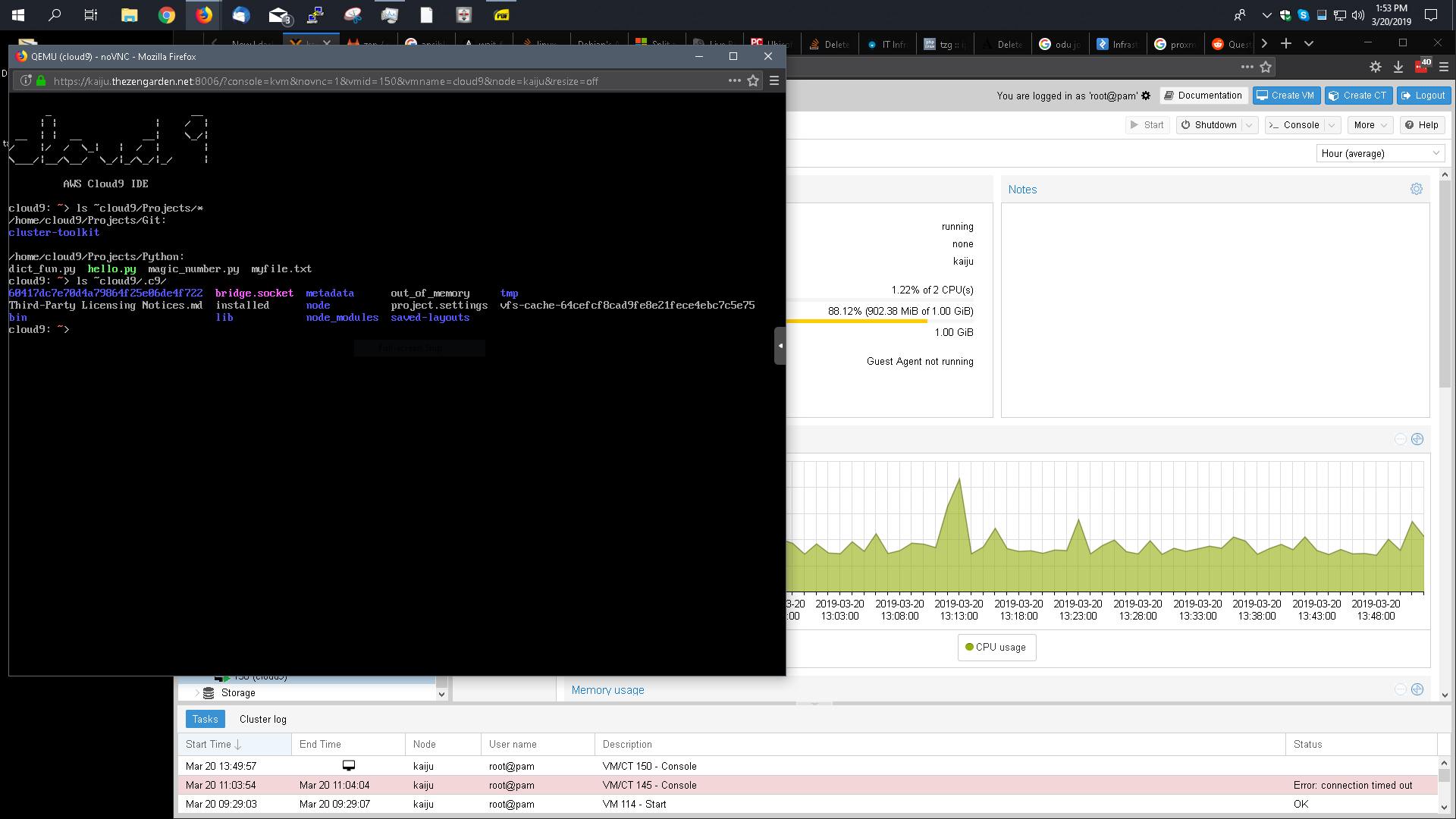
Task: Show site information for kaiju.thezengarden.net
Action: pyautogui.click(x=27, y=80)
